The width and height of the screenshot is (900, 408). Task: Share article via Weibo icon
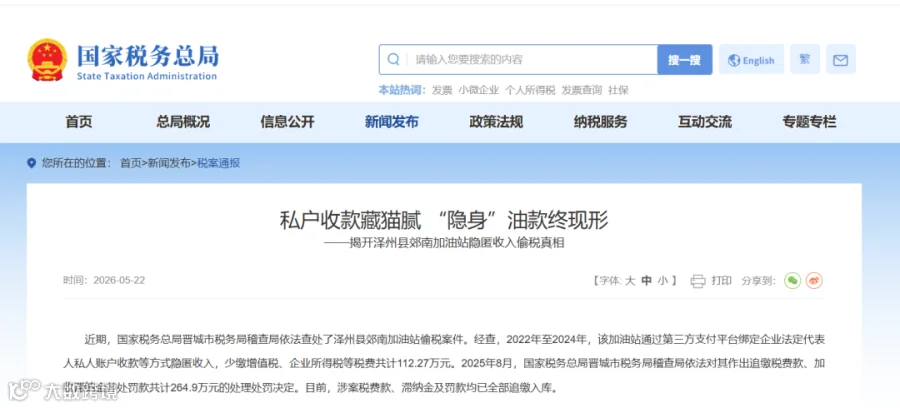point(814,281)
